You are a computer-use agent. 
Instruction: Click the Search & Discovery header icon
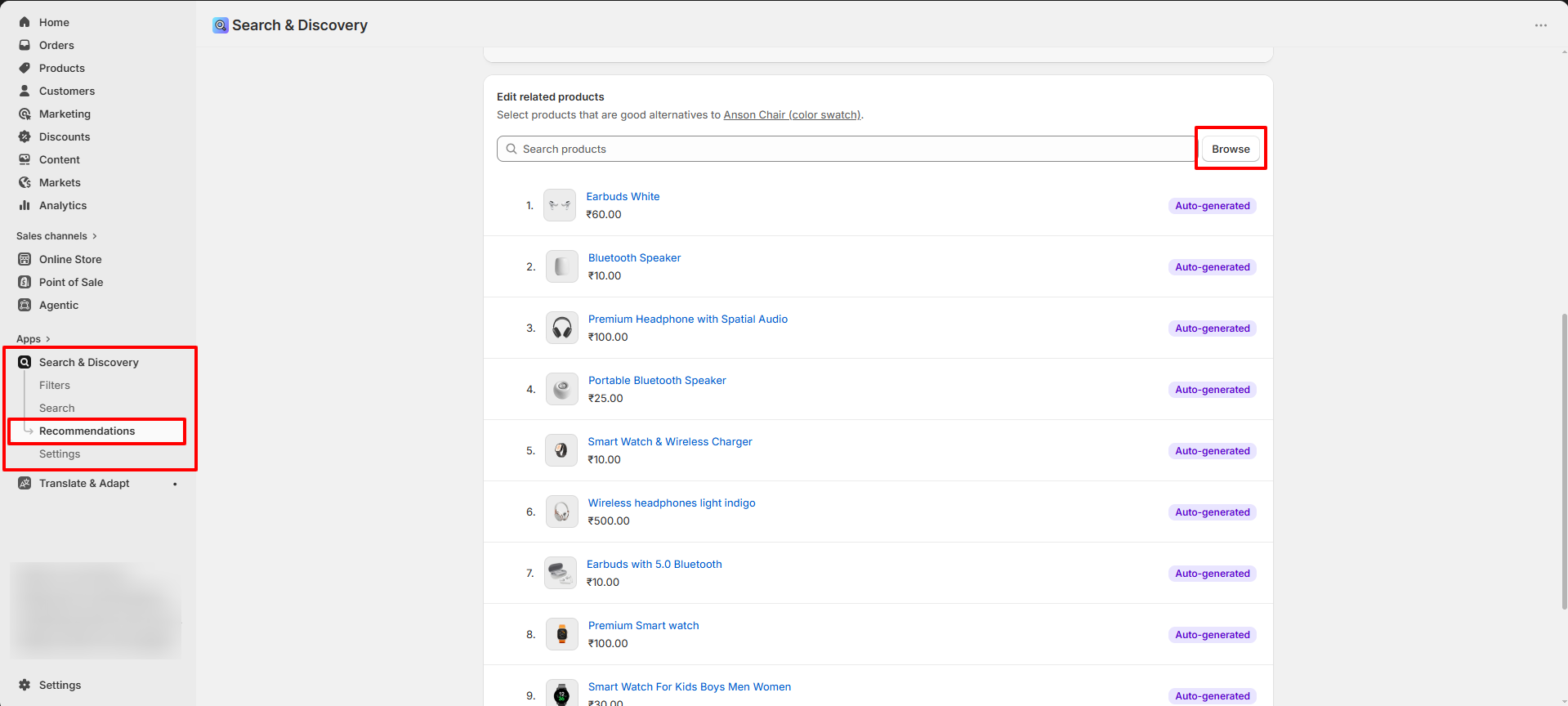coord(221,25)
